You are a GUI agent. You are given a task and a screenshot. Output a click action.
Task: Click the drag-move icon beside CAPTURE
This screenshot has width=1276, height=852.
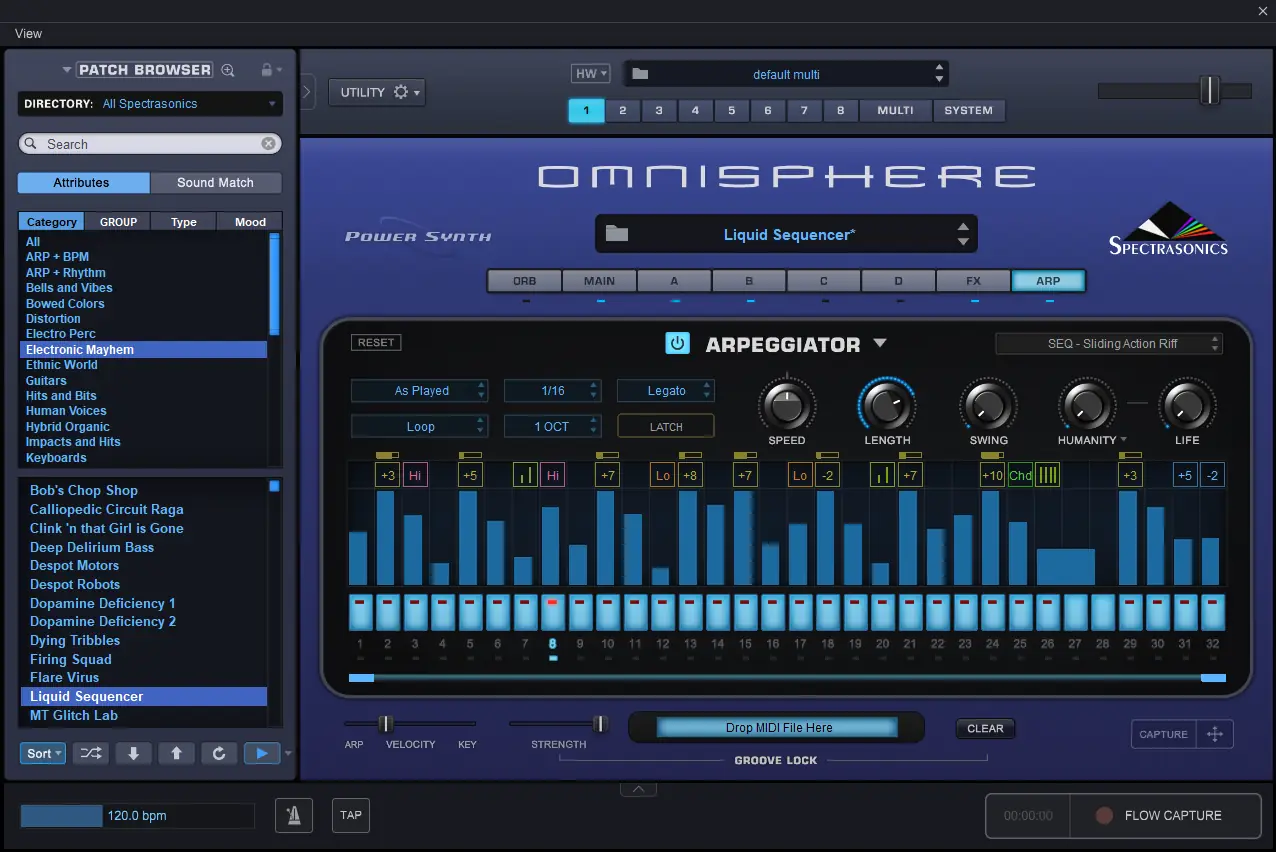[x=1215, y=734]
